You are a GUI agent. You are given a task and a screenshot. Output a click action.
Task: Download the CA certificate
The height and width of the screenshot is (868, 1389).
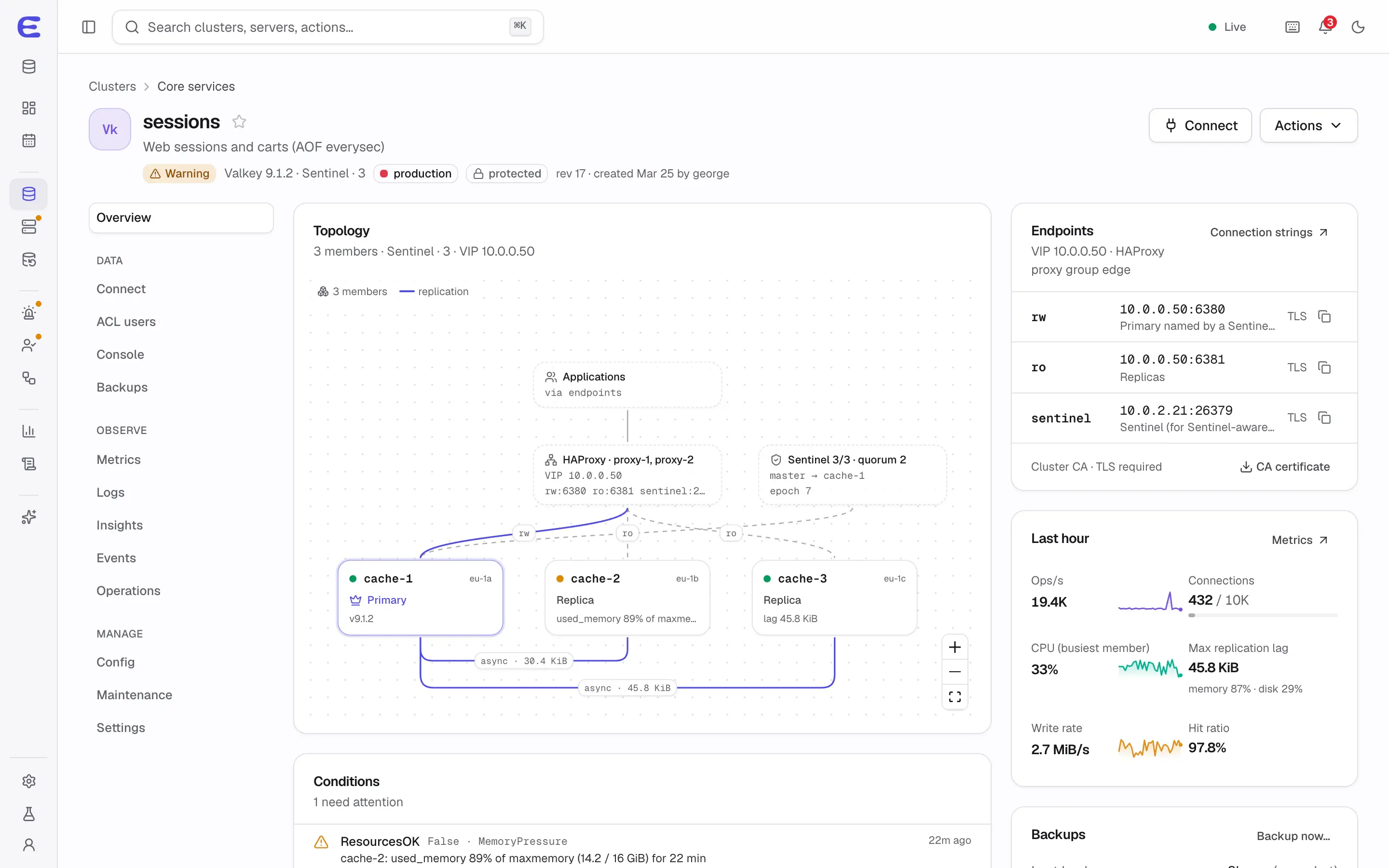[x=1284, y=467]
